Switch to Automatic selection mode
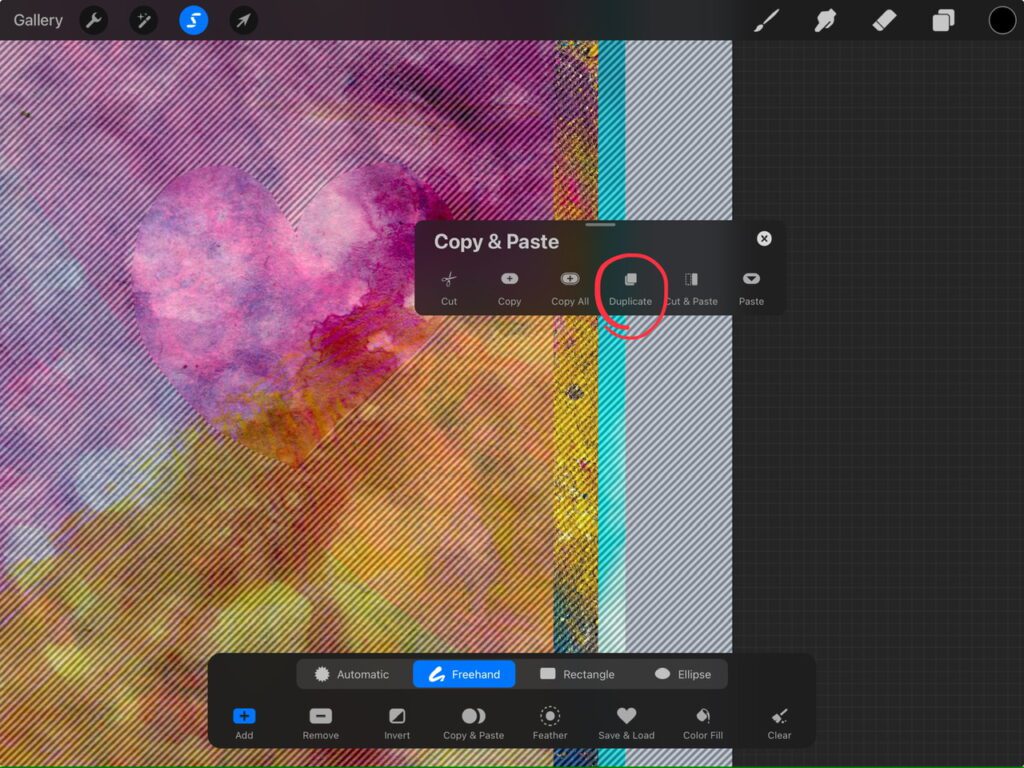Viewport: 1024px width, 768px height. (x=352, y=674)
